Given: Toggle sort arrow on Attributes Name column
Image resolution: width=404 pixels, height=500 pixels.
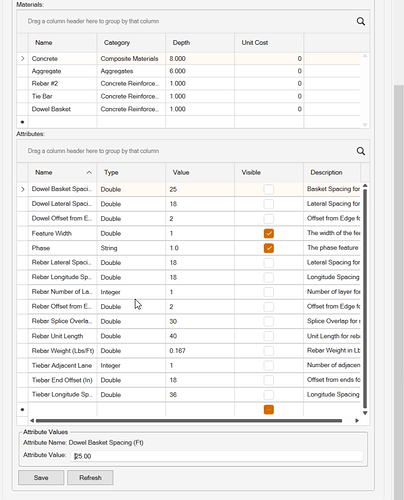Looking at the screenshot, I should click(x=89, y=172).
